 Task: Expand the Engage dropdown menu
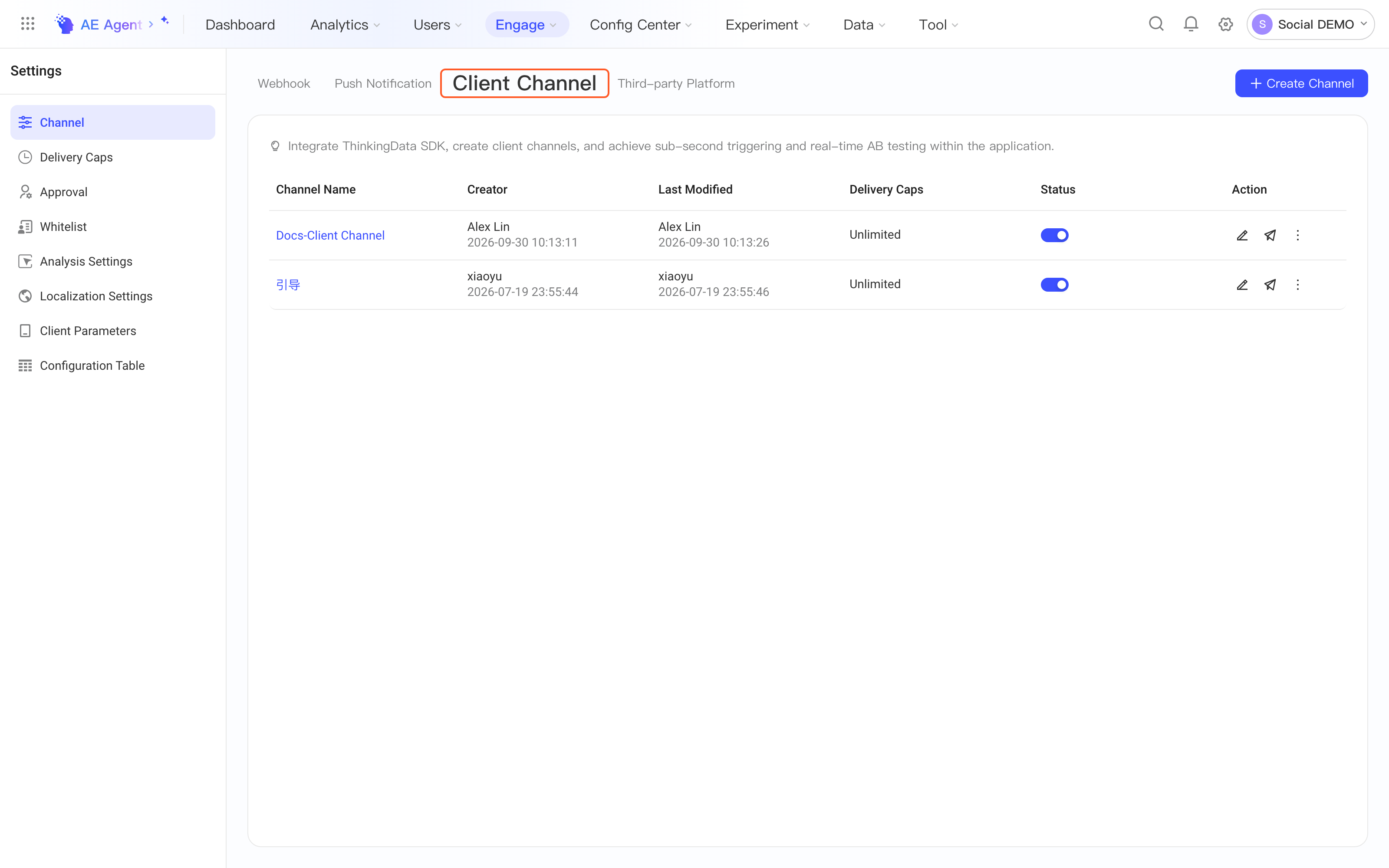527,25
